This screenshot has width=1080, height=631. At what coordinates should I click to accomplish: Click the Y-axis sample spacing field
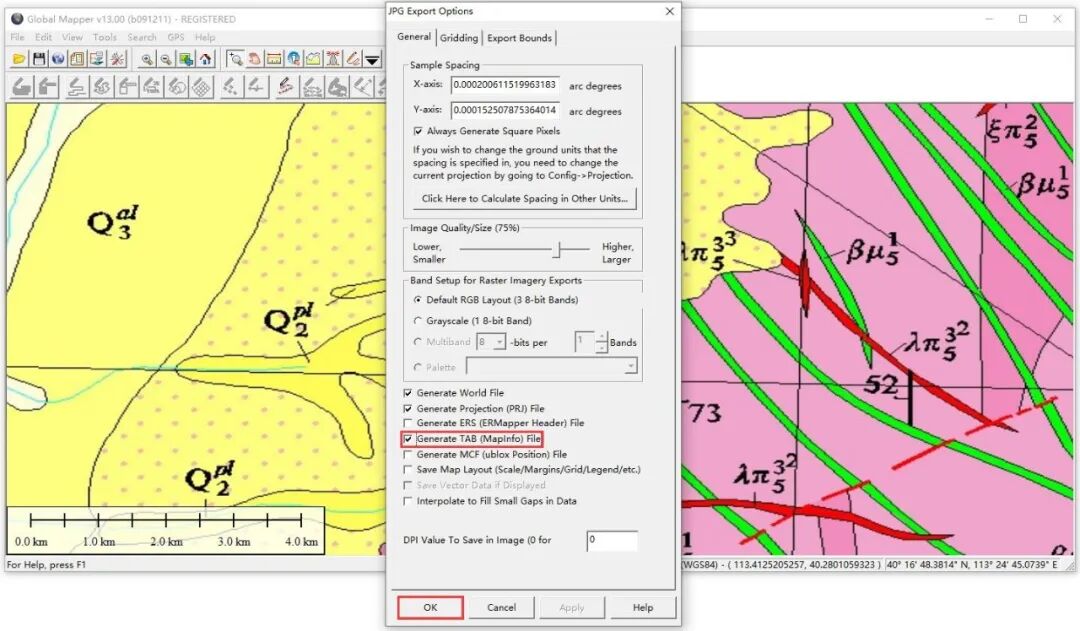[x=505, y=110]
